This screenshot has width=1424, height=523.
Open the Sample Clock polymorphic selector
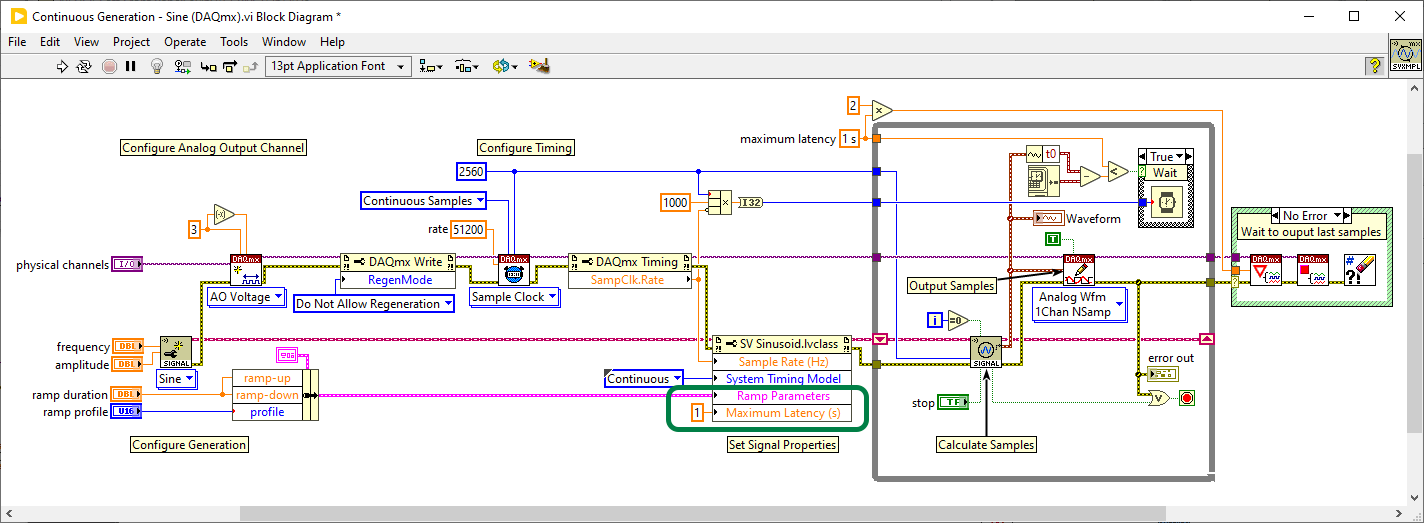pyautogui.click(x=516, y=296)
